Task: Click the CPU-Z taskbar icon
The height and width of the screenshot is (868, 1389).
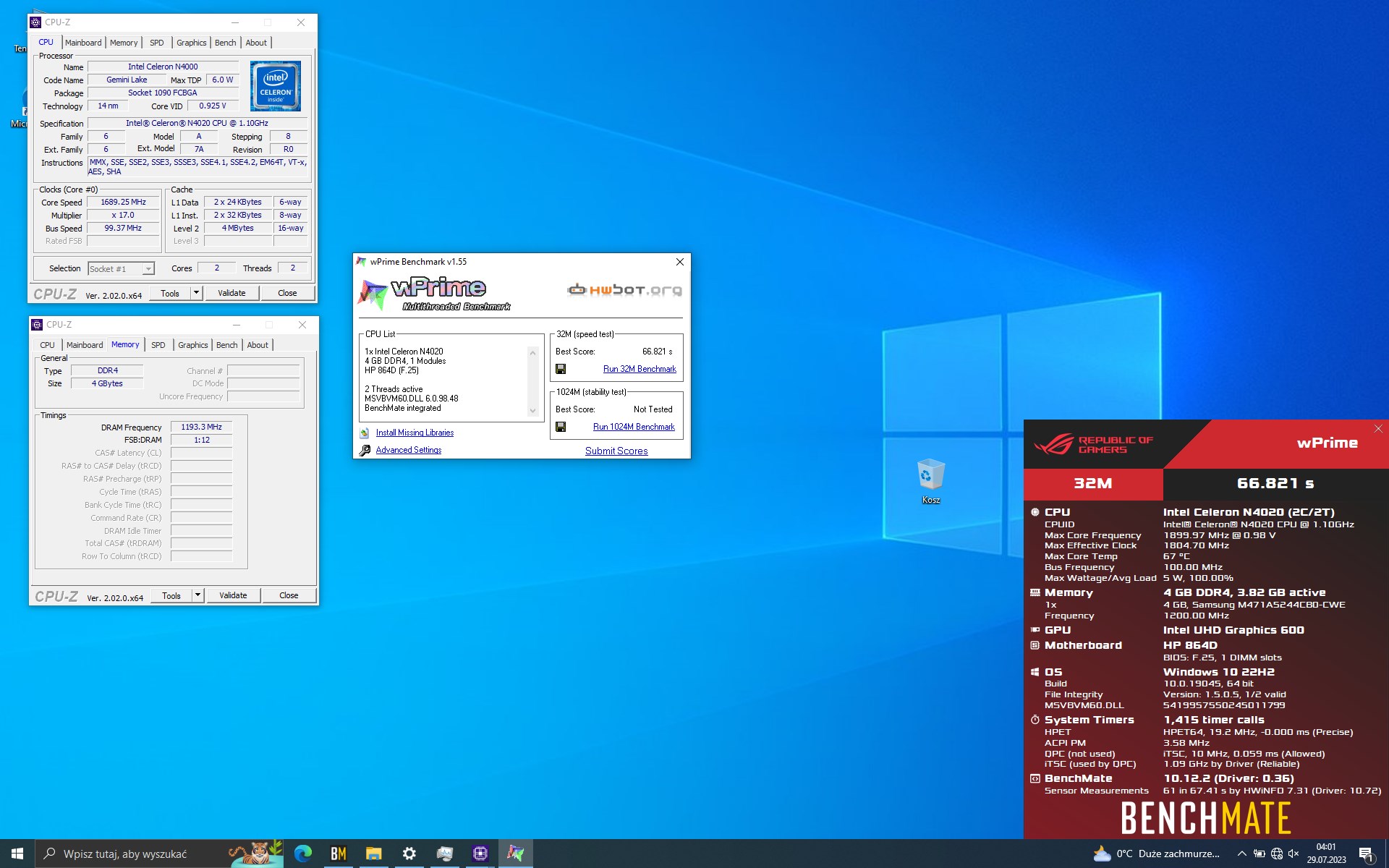Action: coord(480,854)
